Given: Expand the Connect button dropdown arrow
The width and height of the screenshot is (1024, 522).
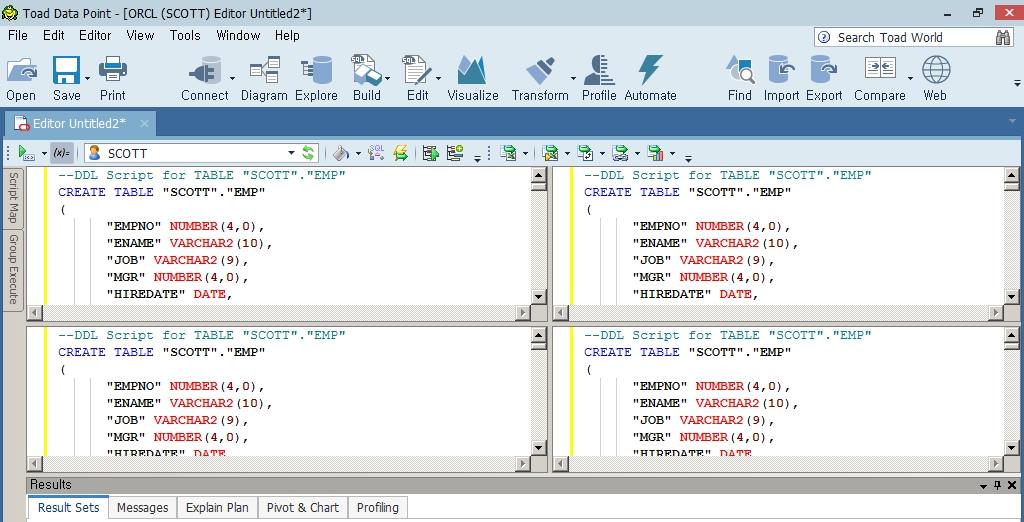Looking at the screenshot, I should point(232,78).
